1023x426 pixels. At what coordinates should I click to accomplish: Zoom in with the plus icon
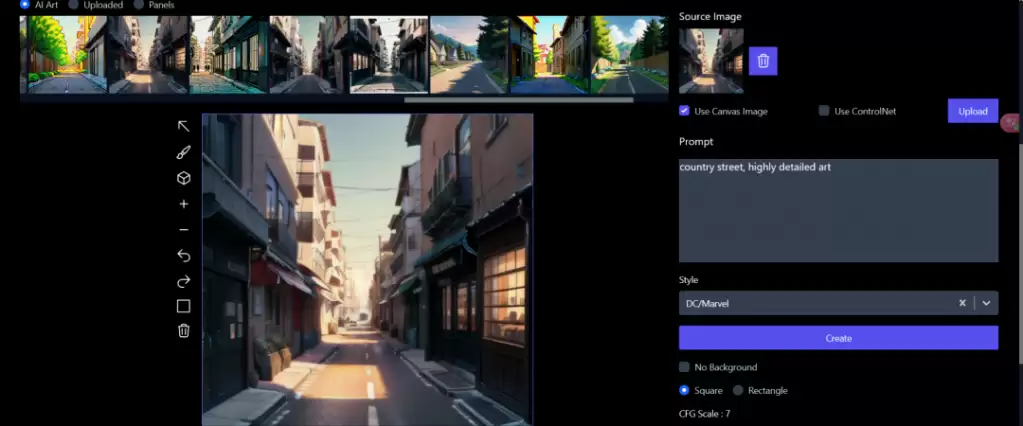183,204
